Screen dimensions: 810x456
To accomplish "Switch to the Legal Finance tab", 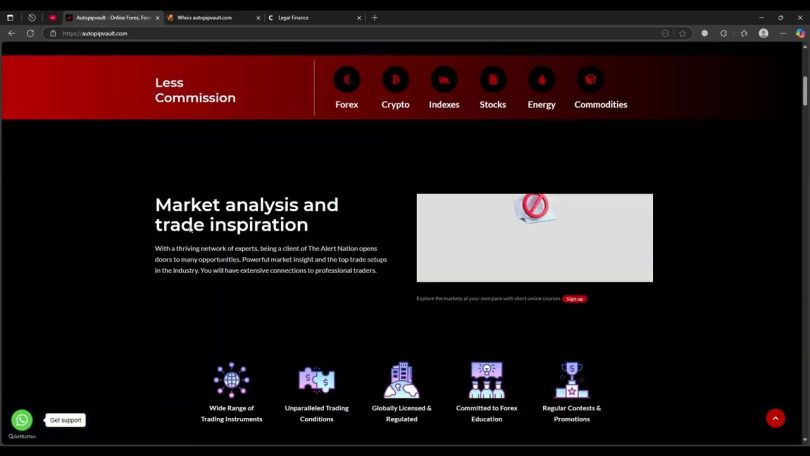I will pos(314,18).
